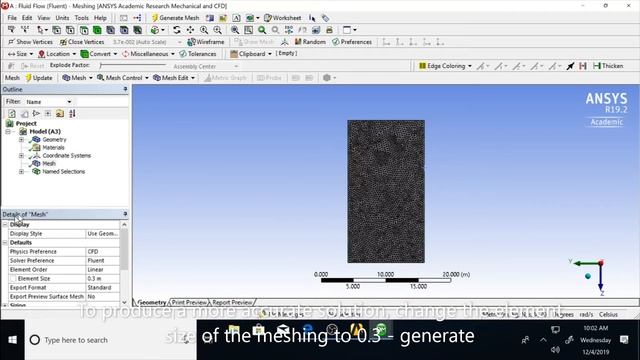This screenshot has width=640, height=360.
Task: Switch to the Geometry tab
Action: coord(151,302)
